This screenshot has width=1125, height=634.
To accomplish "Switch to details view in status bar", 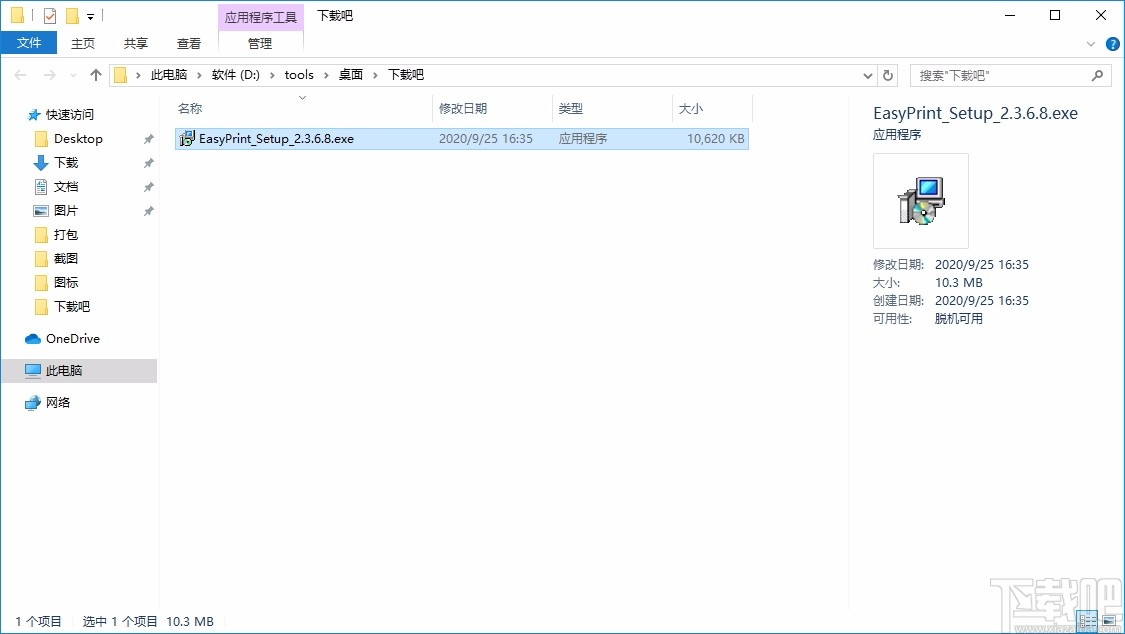I will pos(1088,621).
